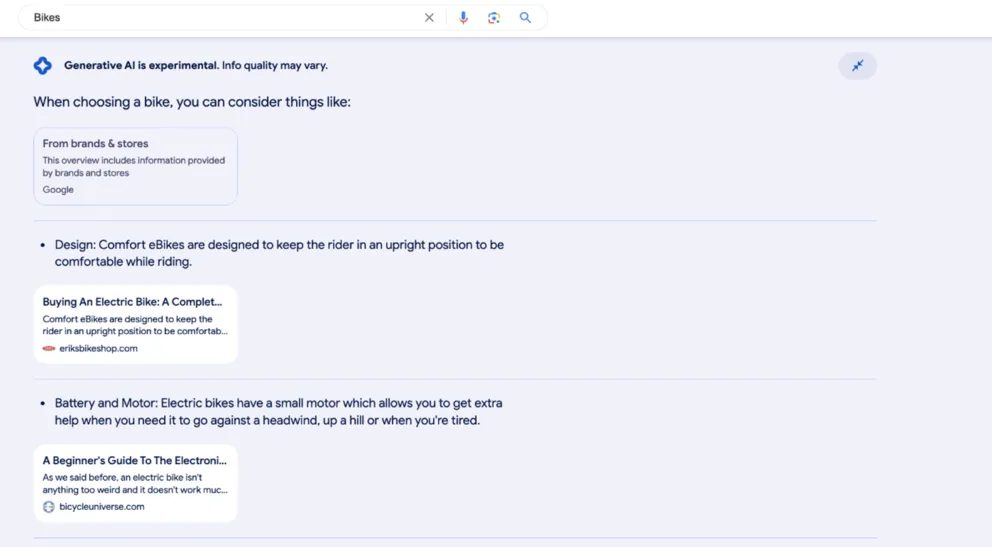Image resolution: width=992 pixels, height=547 pixels.
Task: Visit the eriksbikeshop.com domain link
Action: 98,349
